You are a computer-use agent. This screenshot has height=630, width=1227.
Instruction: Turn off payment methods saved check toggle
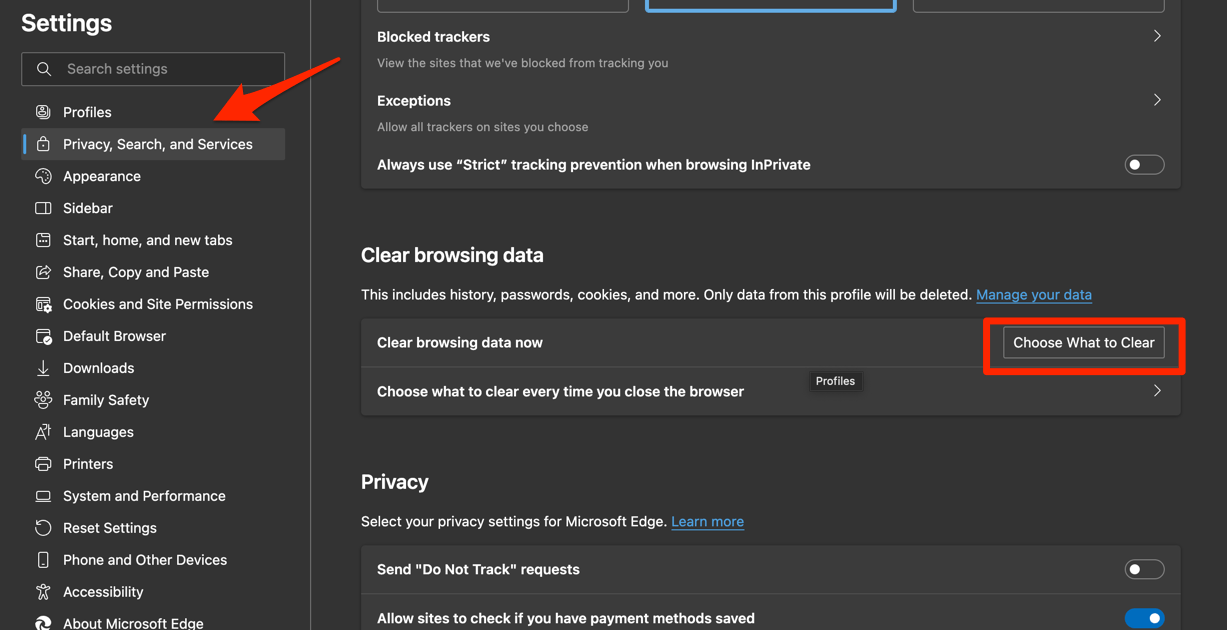click(x=1144, y=618)
